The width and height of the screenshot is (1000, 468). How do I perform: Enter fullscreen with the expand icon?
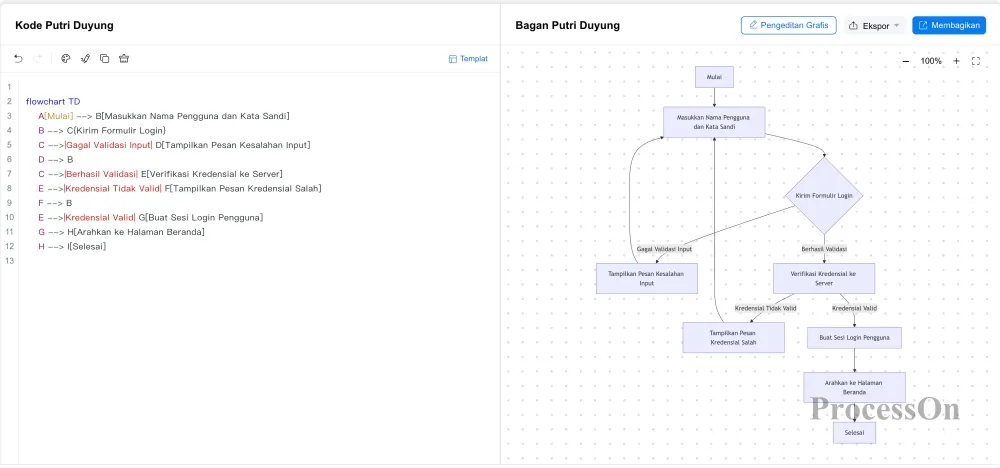click(x=976, y=61)
